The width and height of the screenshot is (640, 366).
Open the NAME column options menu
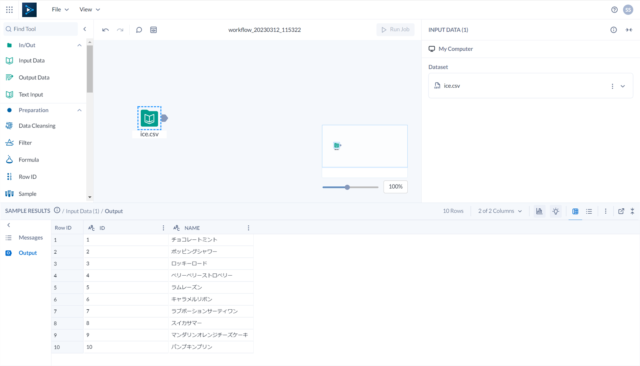pos(248,228)
